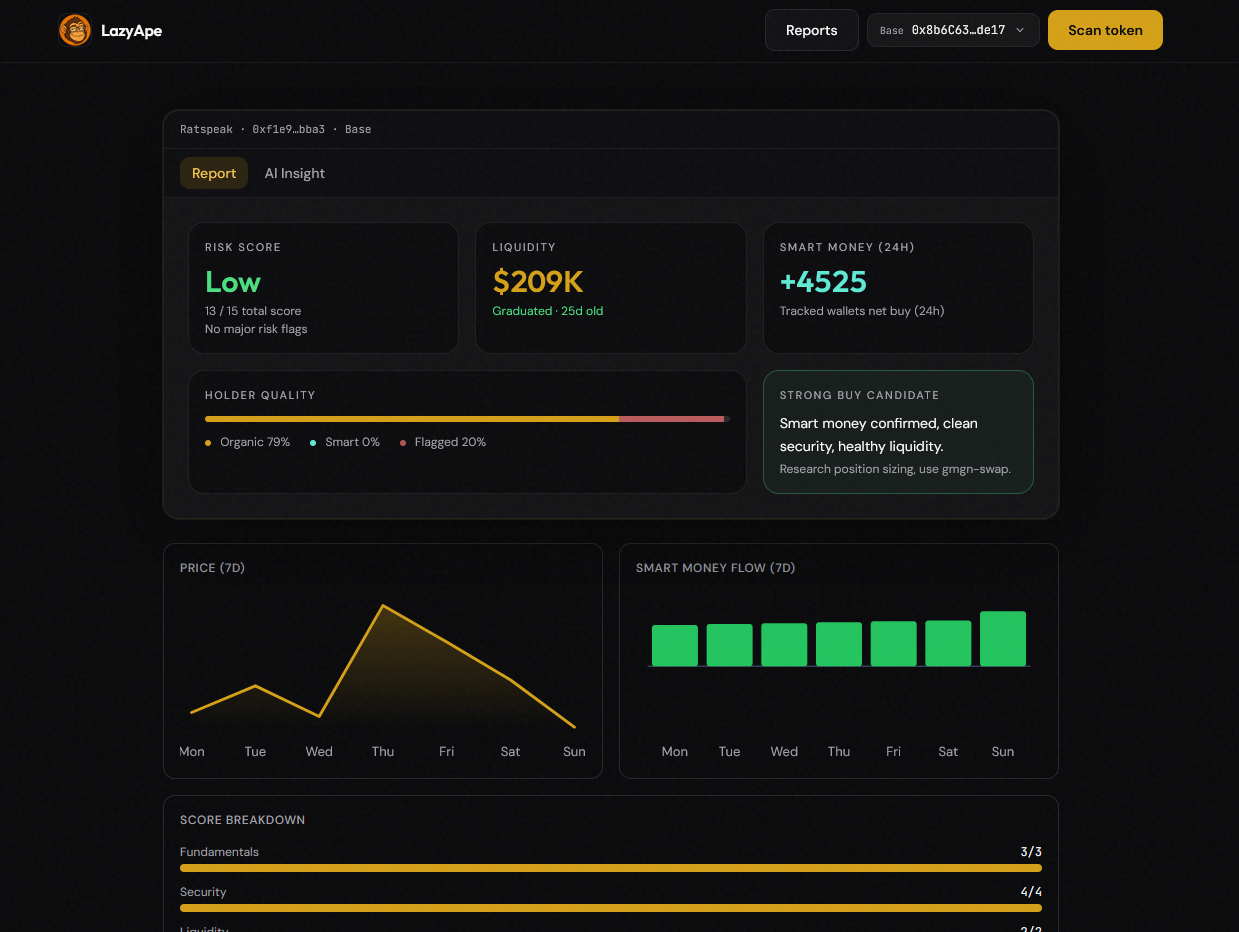The image size is (1239, 932).
Task: Click the Scan token button
Action: [x=1105, y=30]
